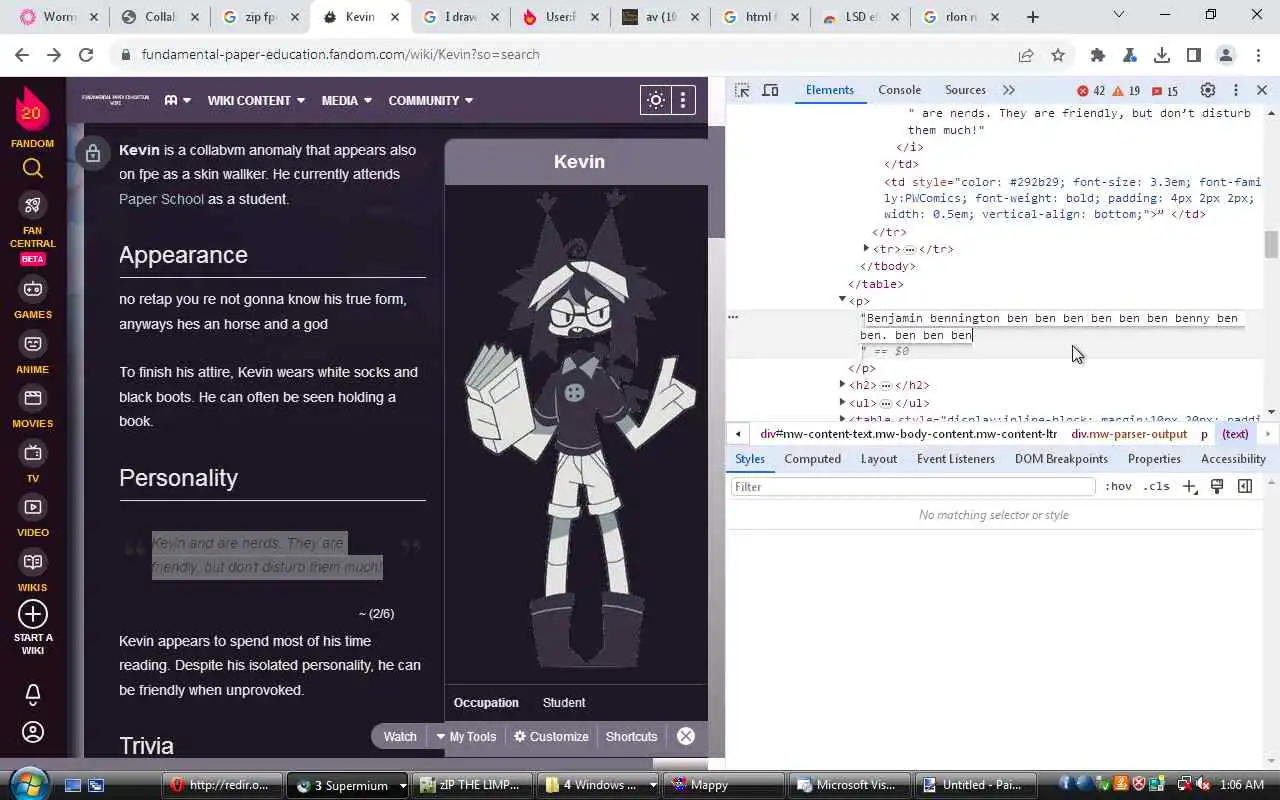
Task: Open Chrome extensions puzzle icon
Action: coord(1098,55)
